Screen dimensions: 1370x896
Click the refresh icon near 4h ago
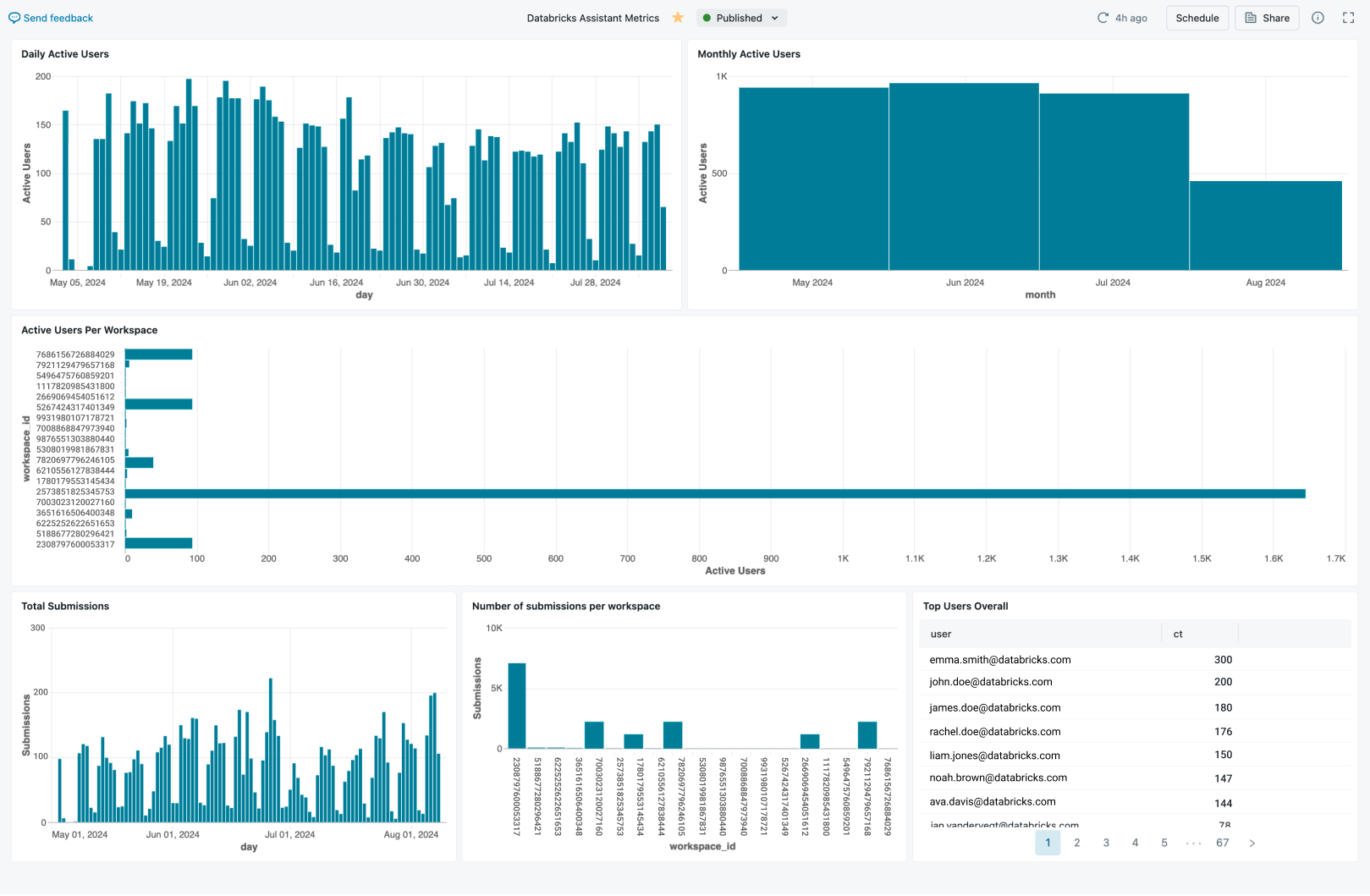(1102, 17)
